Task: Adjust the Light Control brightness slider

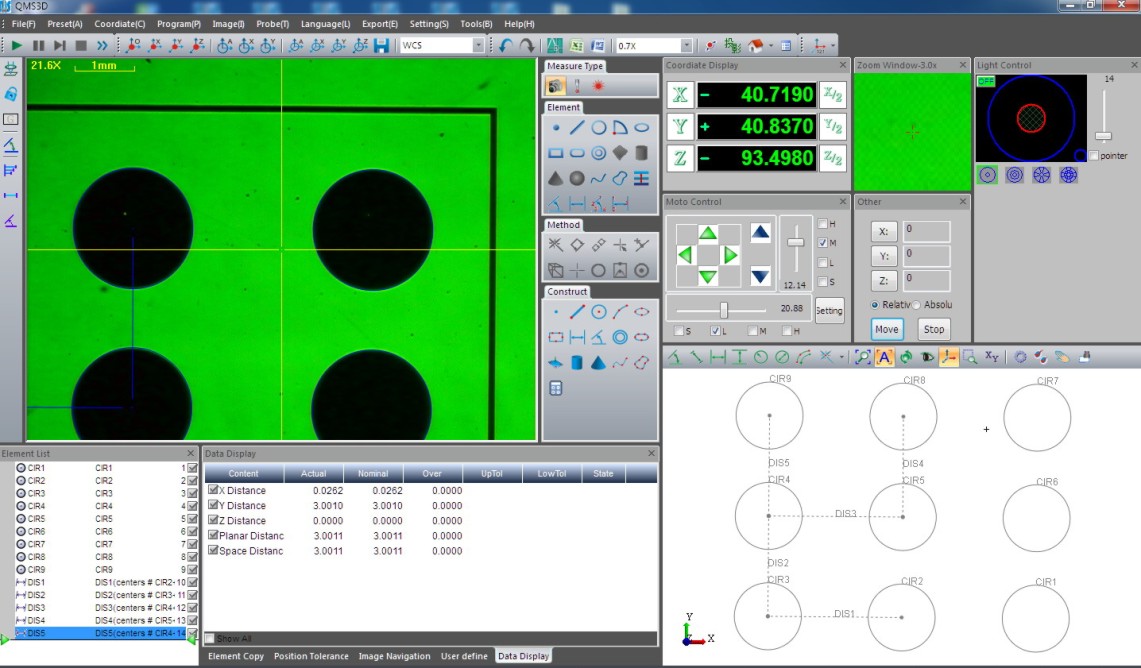Action: click(1104, 136)
